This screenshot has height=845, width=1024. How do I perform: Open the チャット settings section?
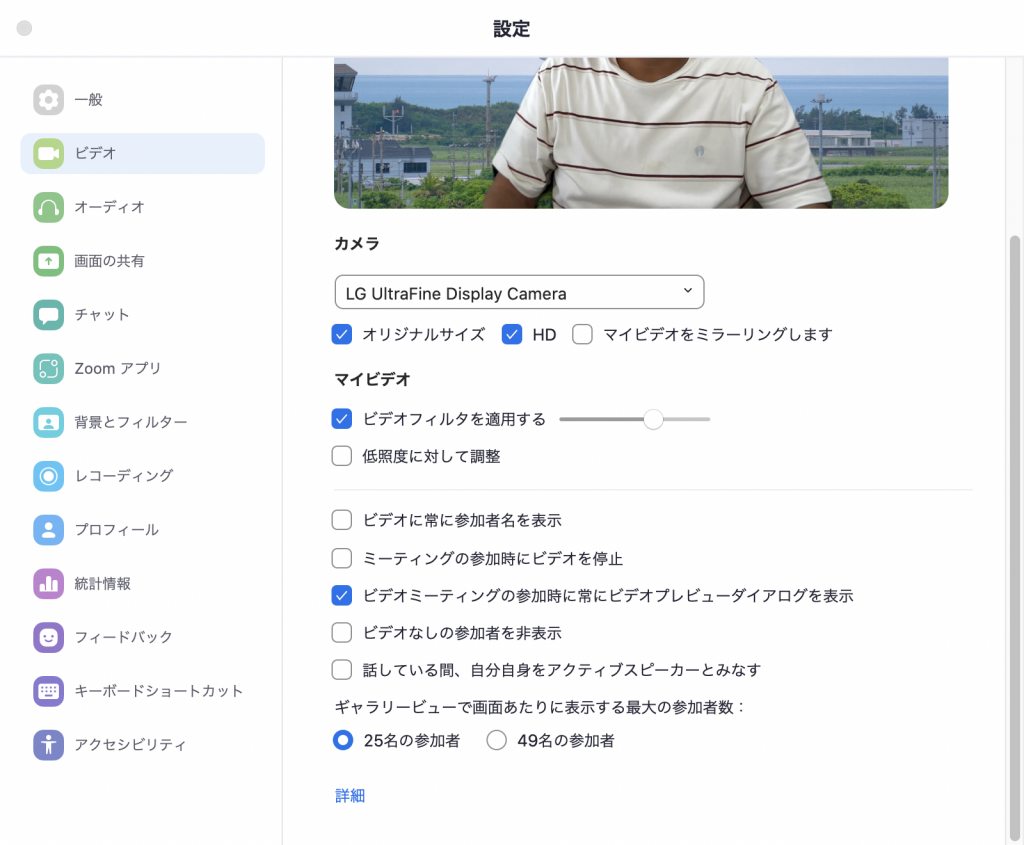142,315
